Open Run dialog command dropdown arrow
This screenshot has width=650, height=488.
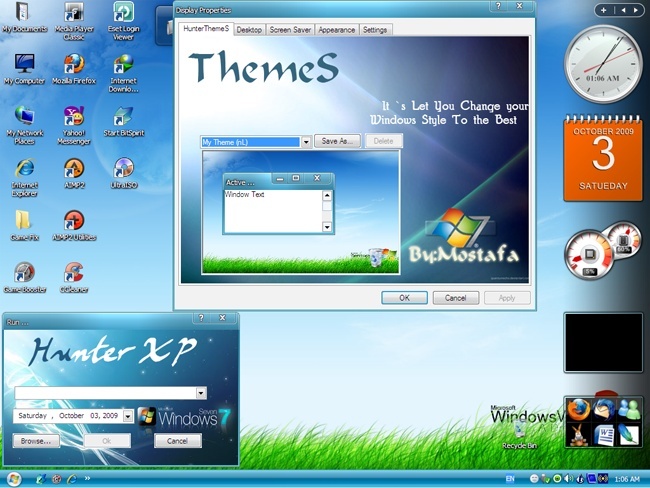[x=201, y=393]
